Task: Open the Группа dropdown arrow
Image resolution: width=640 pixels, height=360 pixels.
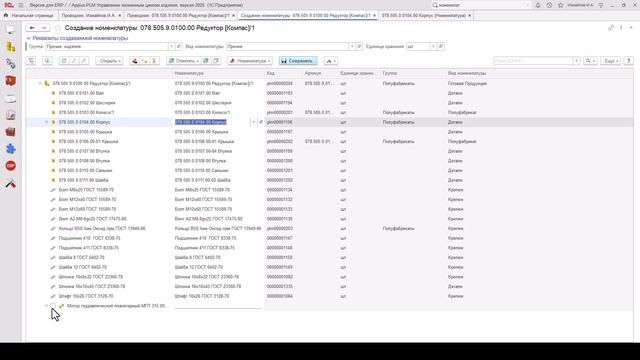Action: [171, 47]
